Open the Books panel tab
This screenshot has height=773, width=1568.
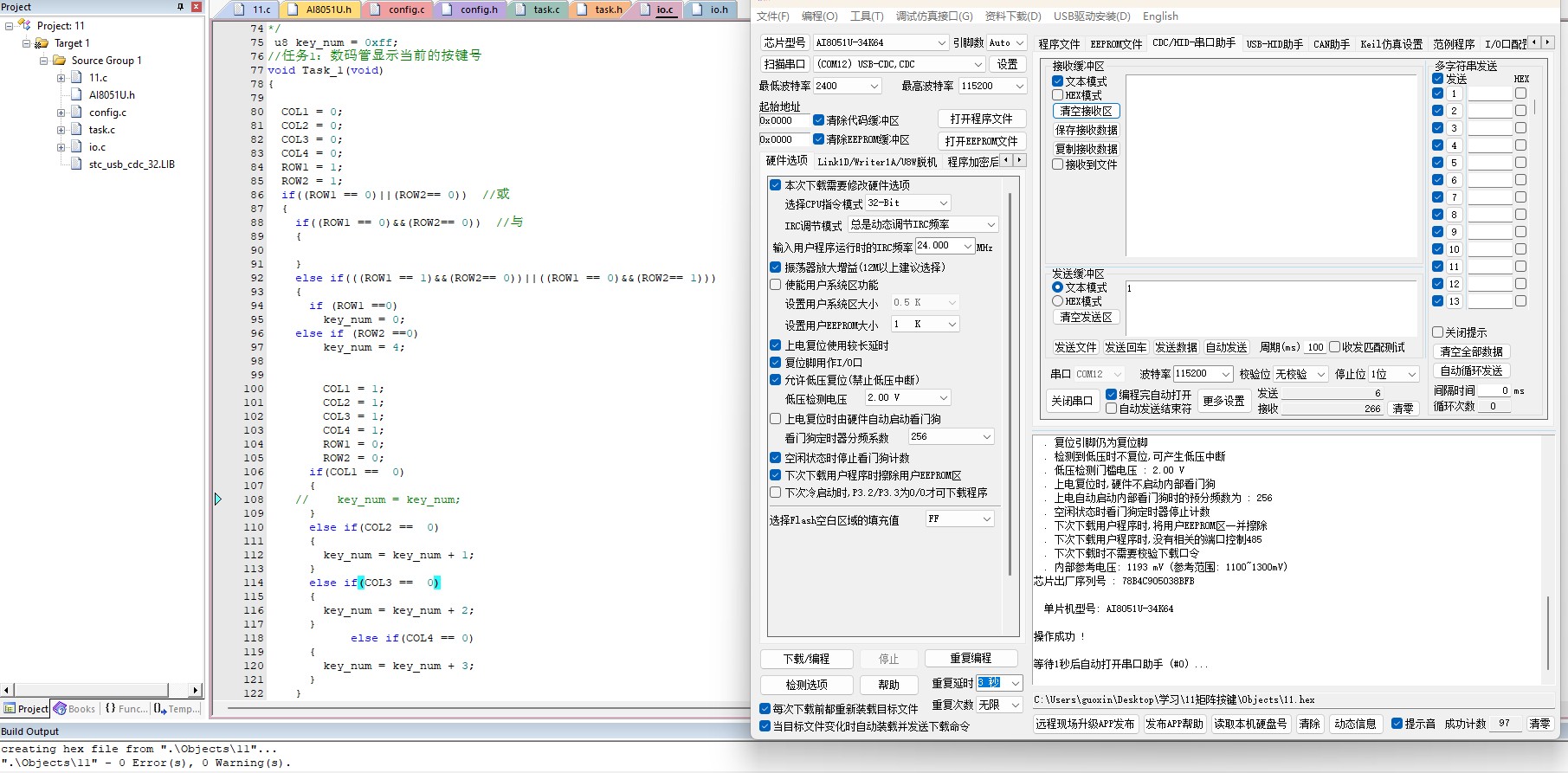tap(74, 709)
